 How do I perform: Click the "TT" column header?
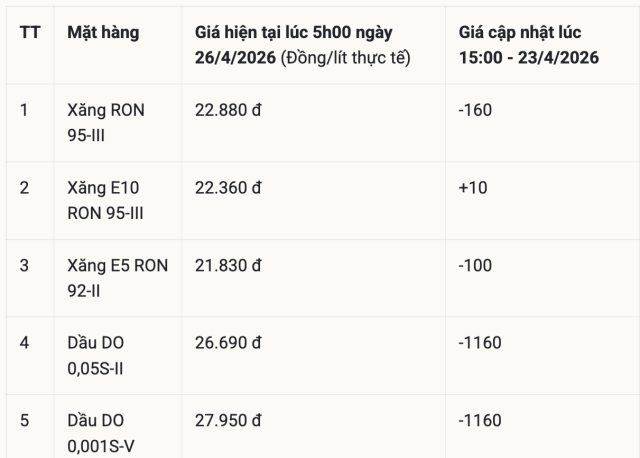click(x=30, y=32)
